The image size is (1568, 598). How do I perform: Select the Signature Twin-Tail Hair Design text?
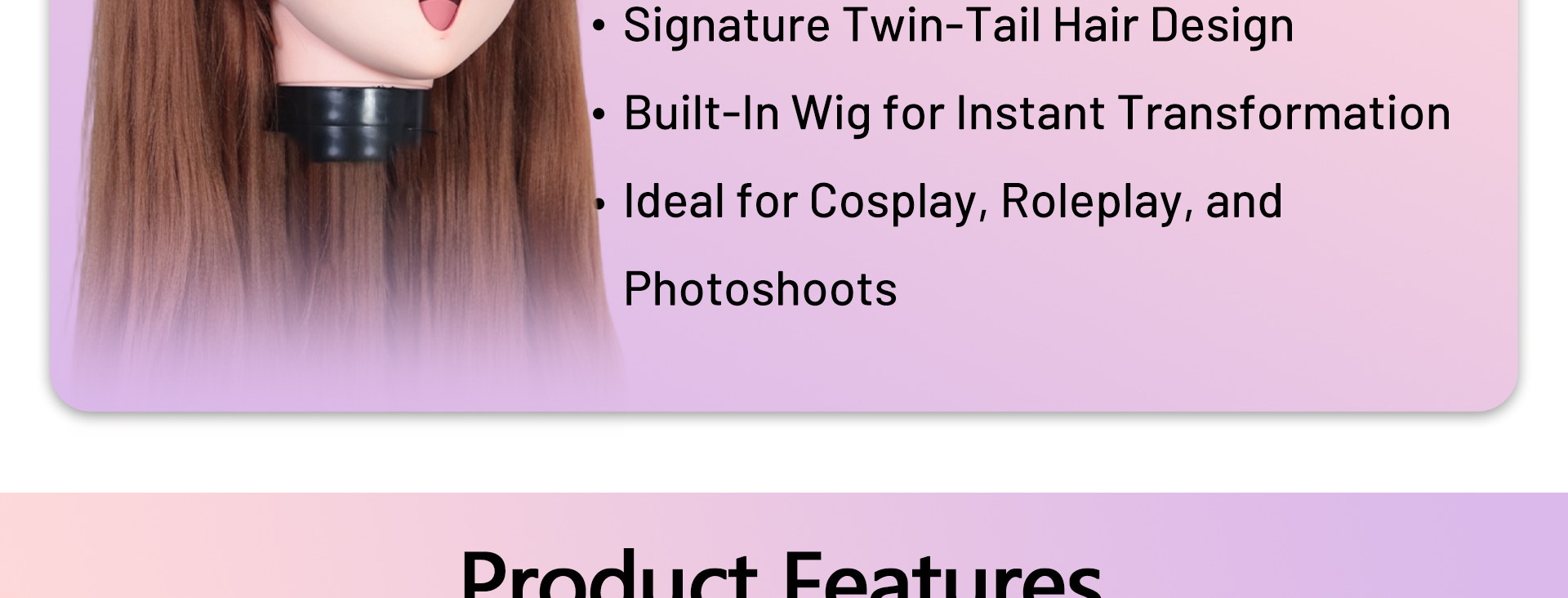click(958, 25)
